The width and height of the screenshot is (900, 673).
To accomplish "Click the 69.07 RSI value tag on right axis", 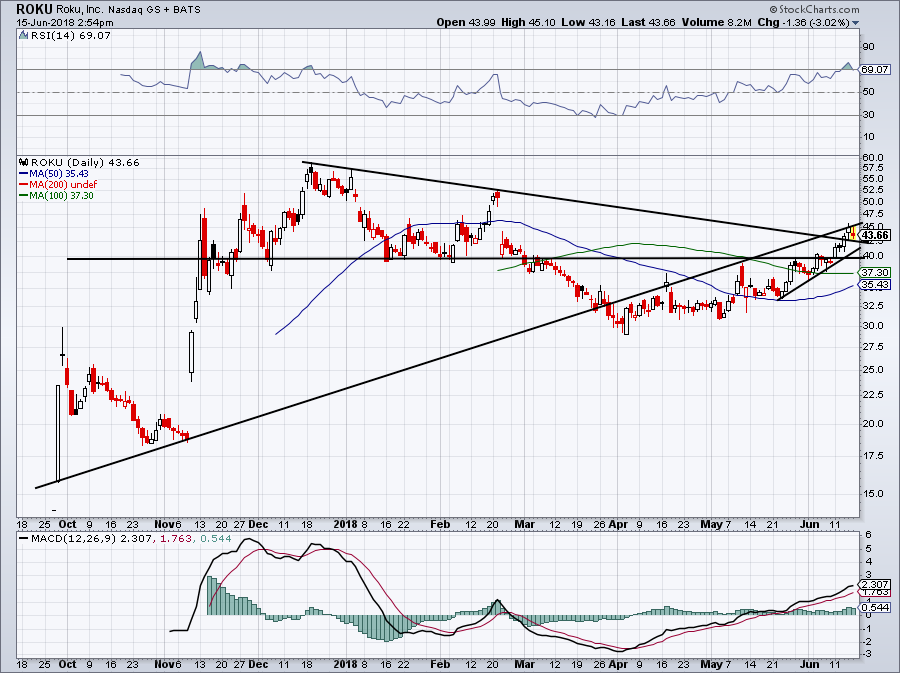I will pos(875,69).
